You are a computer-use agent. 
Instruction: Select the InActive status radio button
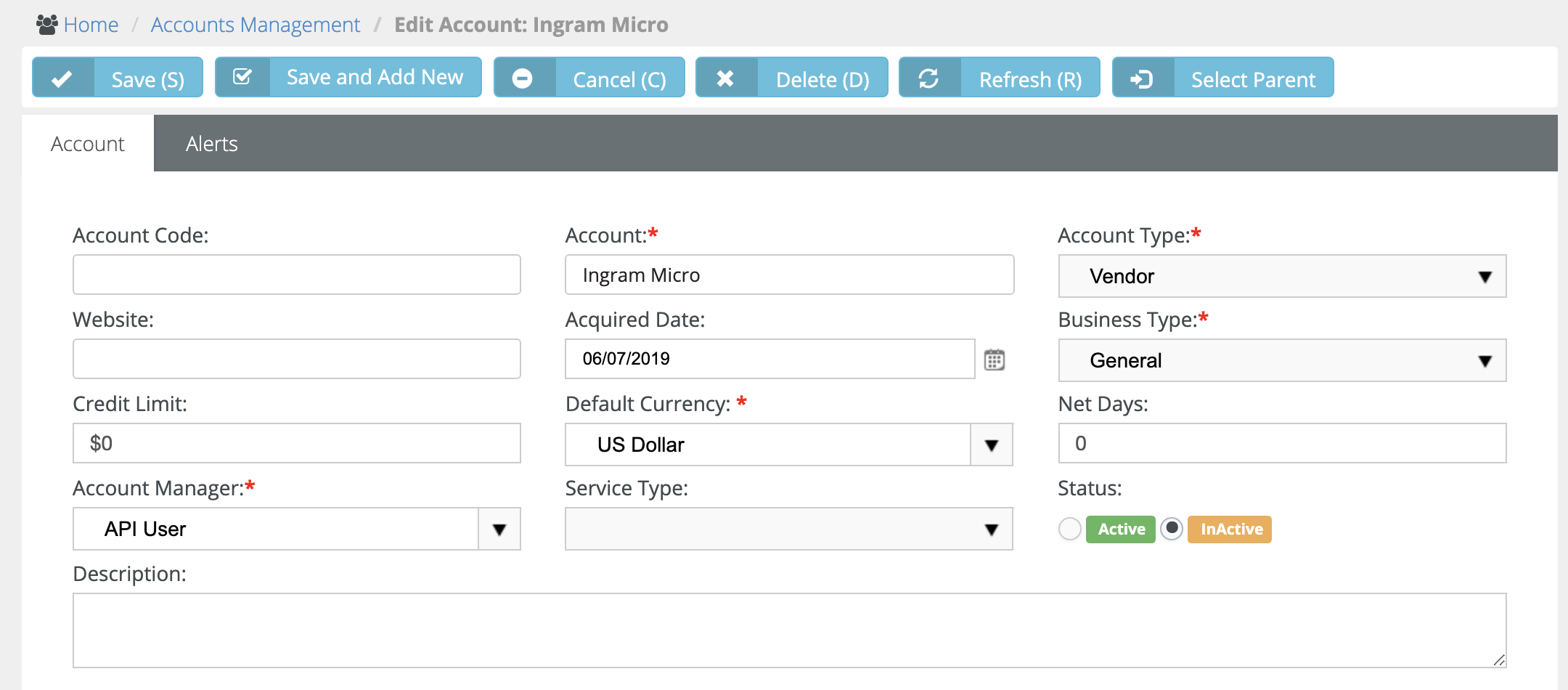[x=1172, y=529]
